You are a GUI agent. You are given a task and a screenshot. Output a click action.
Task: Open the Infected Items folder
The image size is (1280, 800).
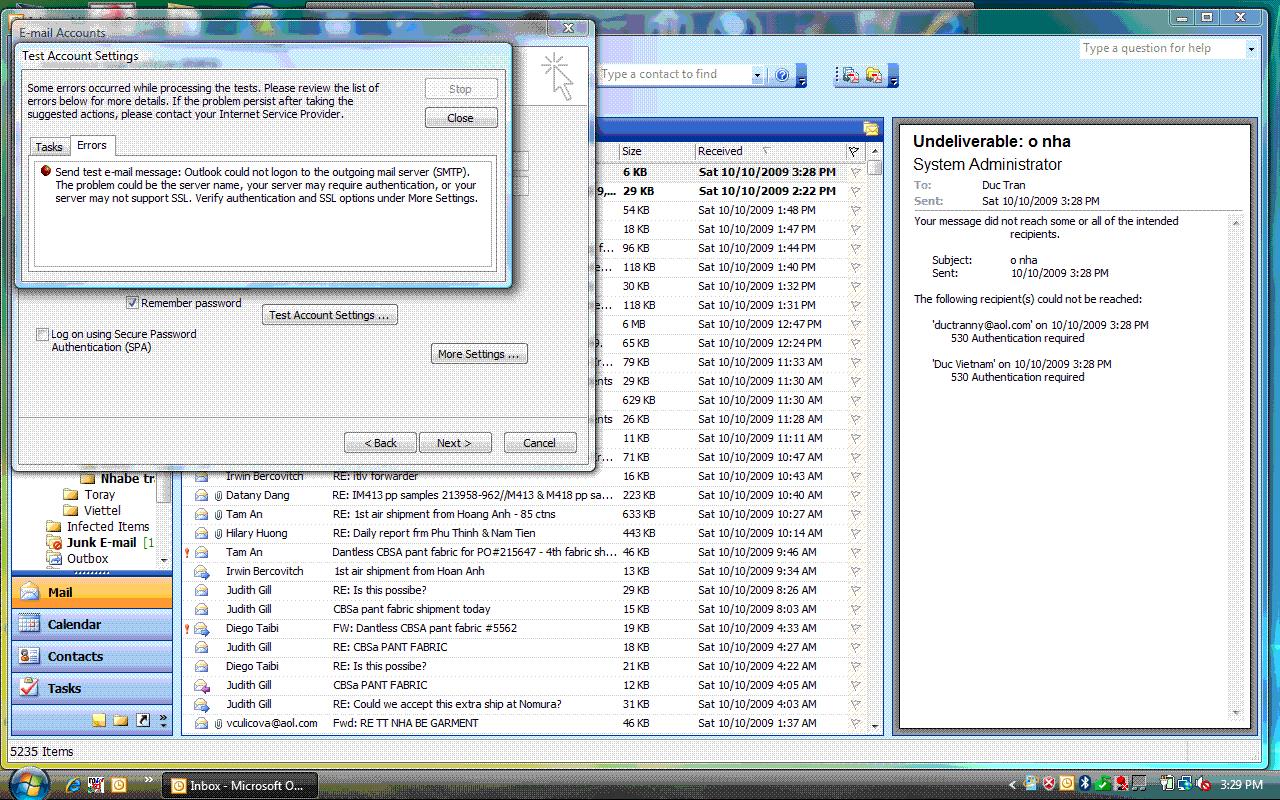coord(108,526)
